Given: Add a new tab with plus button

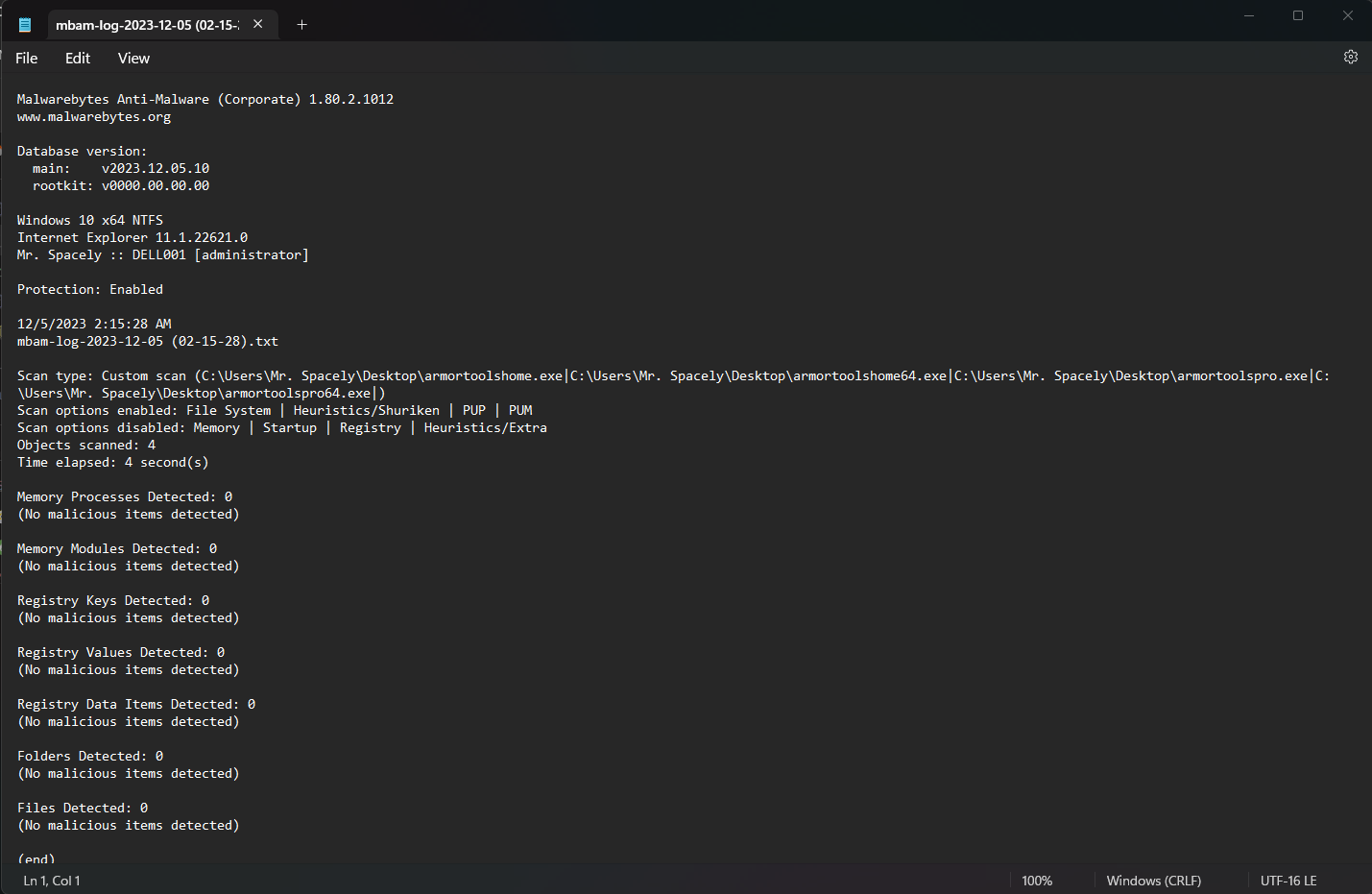Looking at the screenshot, I should click(301, 24).
